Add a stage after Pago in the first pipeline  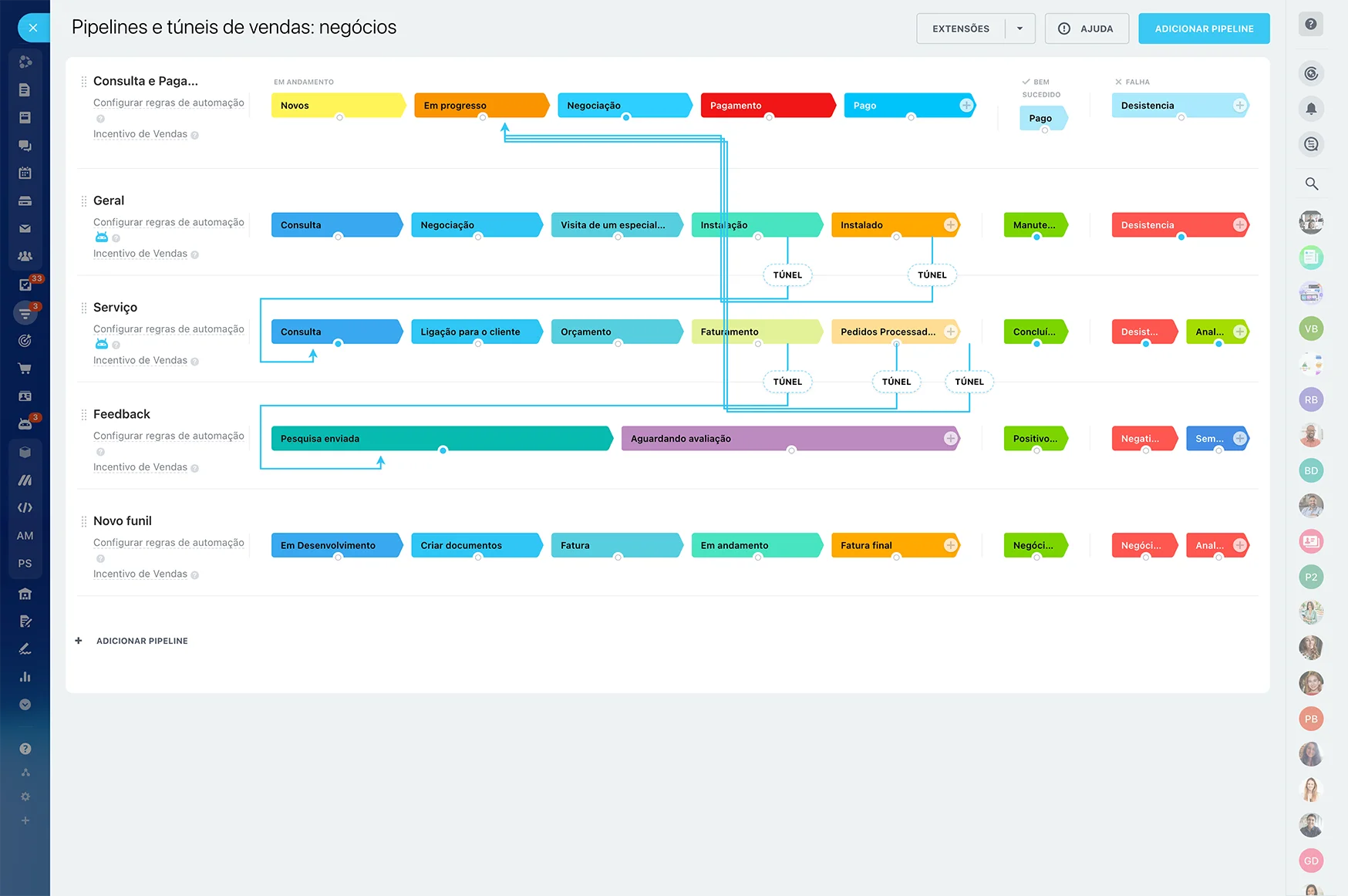pyautogui.click(x=966, y=106)
